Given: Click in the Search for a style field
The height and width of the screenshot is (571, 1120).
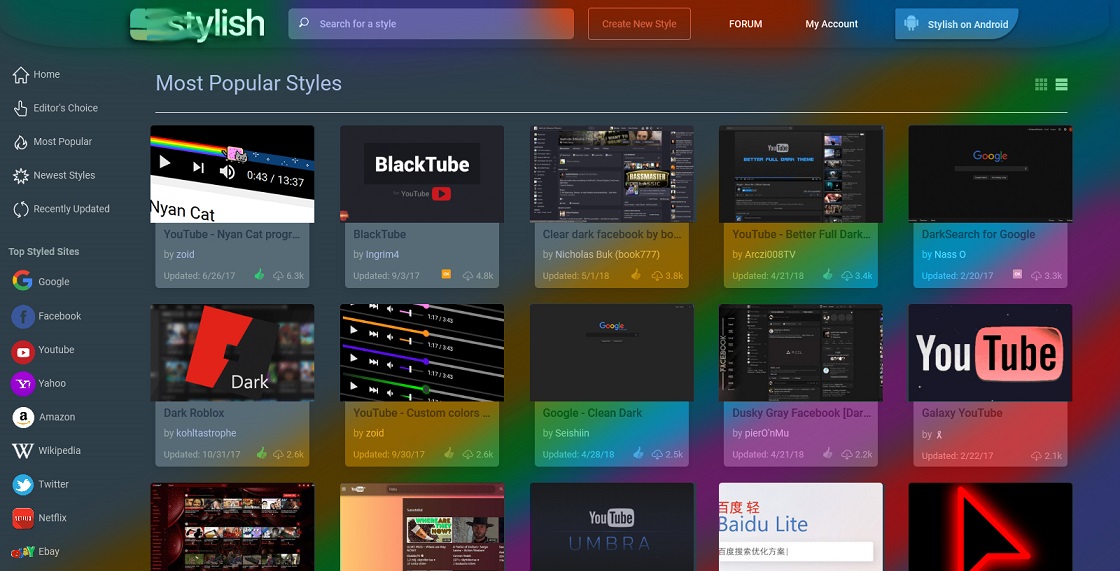Looking at the screenshot, I should 431,24.
